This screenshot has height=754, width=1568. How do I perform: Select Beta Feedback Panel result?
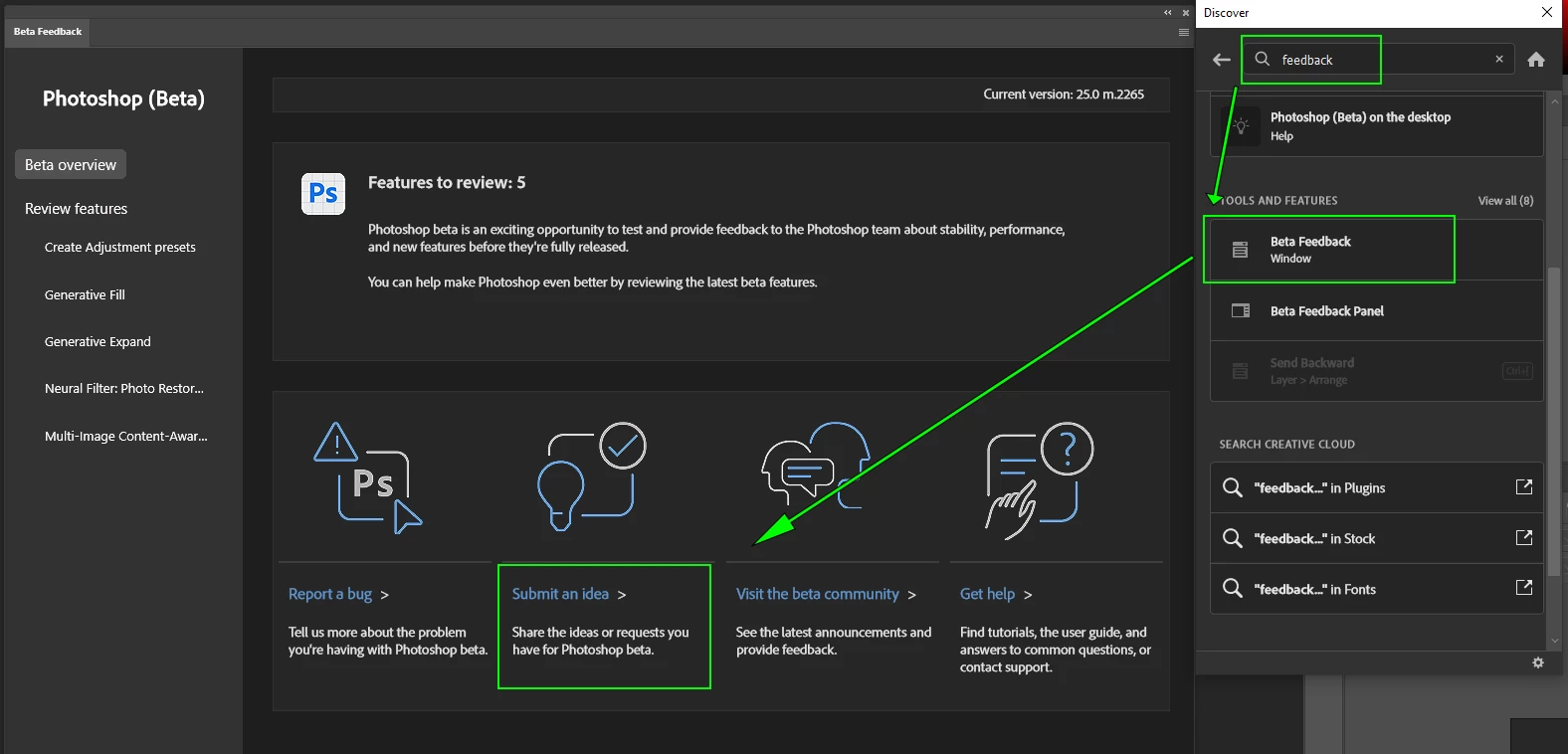pos(1377,311)
